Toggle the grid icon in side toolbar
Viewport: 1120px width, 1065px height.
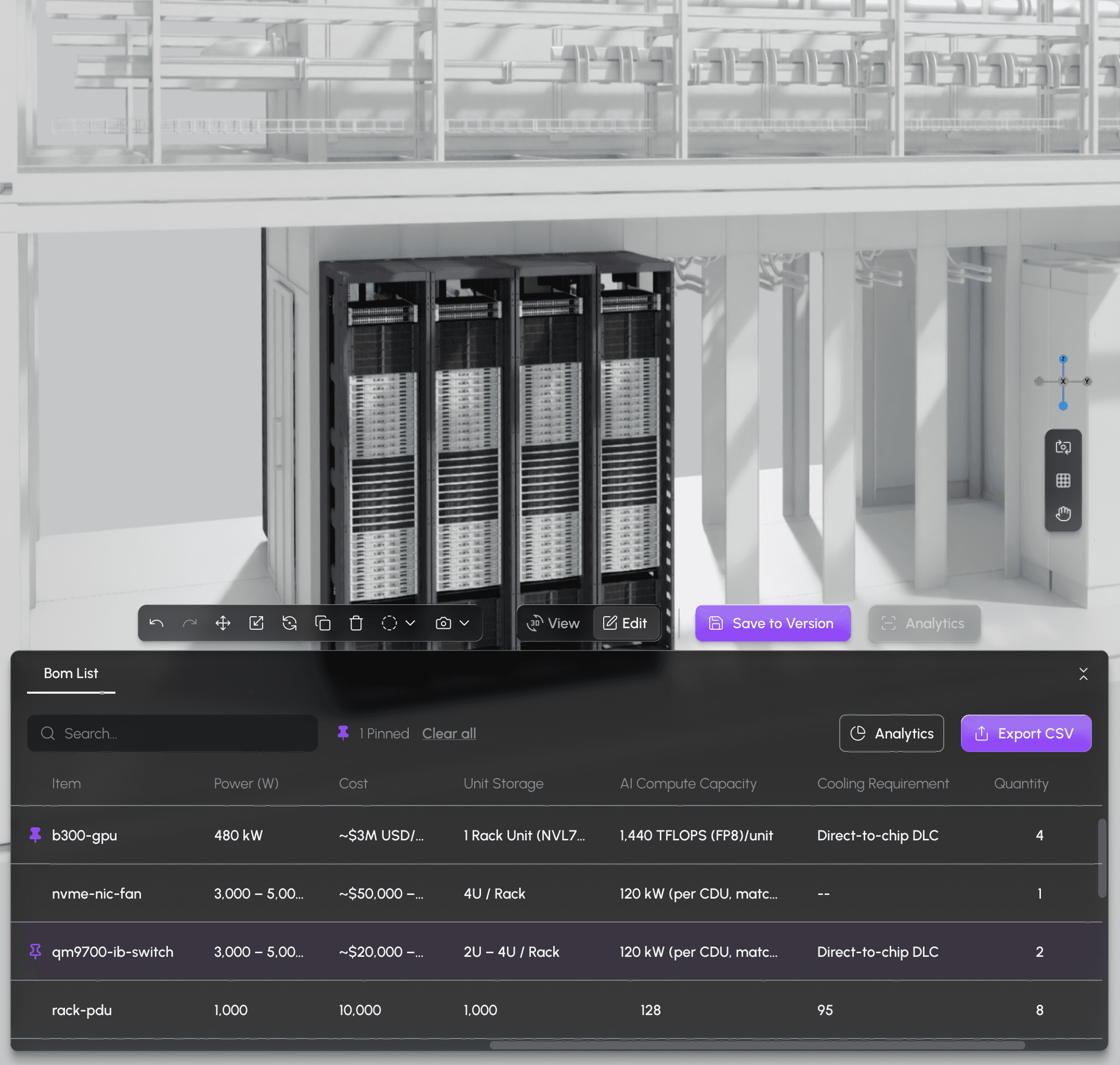click(x=1063, y=481)
